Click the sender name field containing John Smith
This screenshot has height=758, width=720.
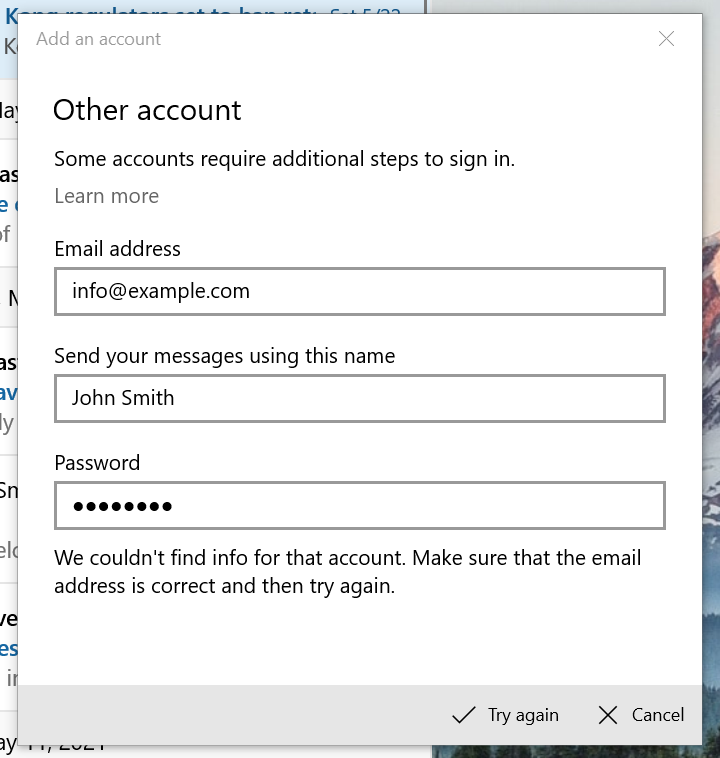360,398
